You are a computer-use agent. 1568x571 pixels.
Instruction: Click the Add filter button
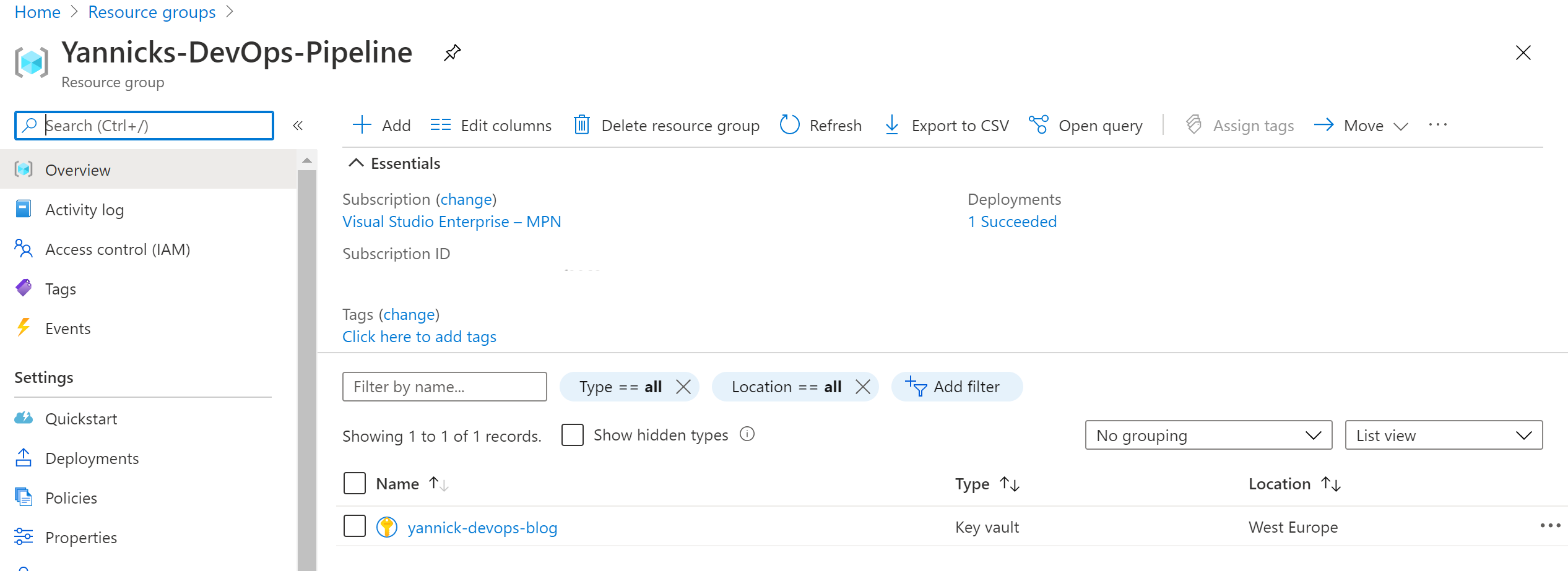click(956, 387)
